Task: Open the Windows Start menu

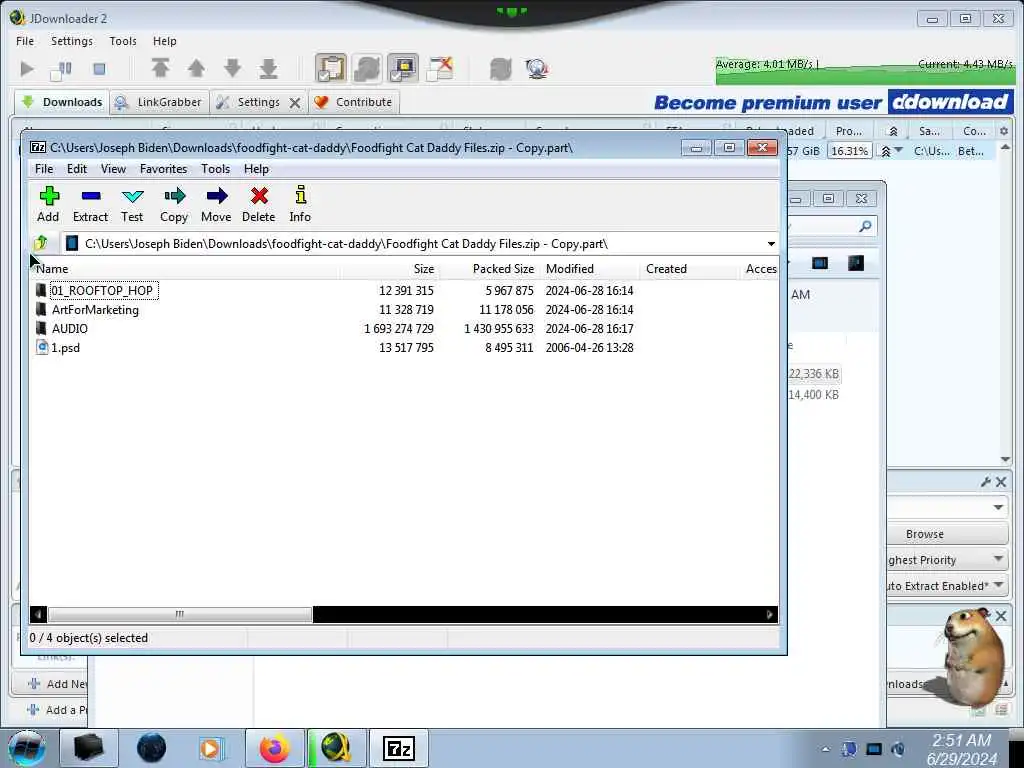Action: [27, 748]
